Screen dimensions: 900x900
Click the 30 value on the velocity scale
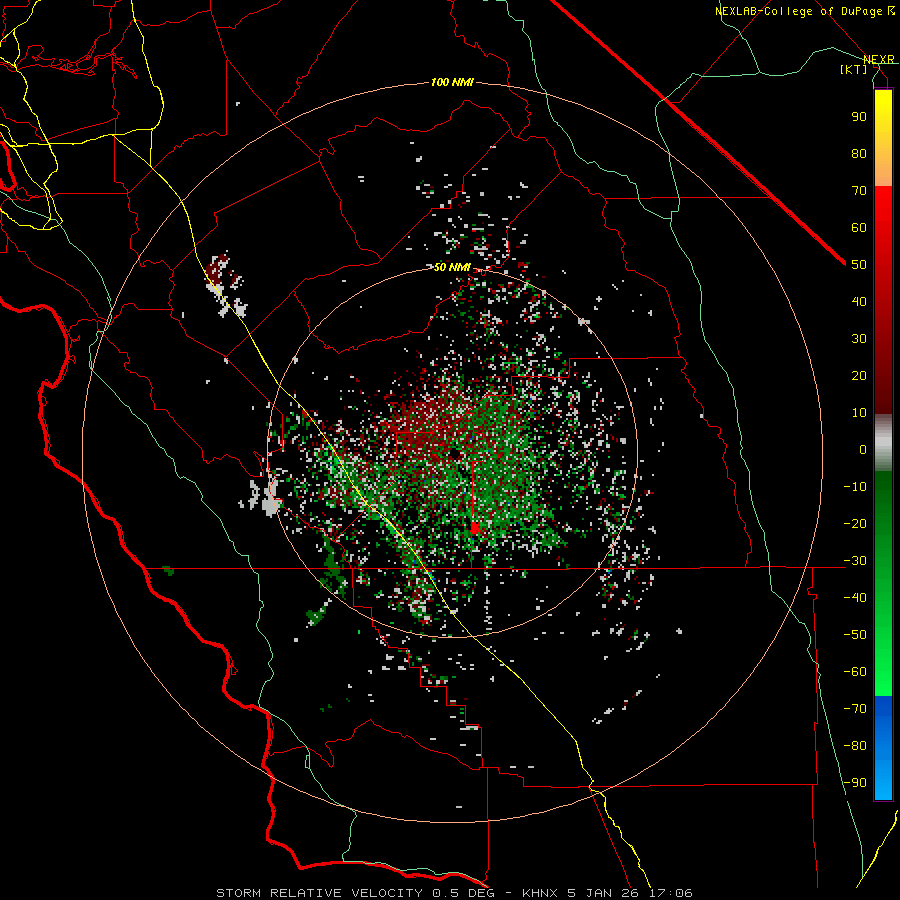[859, 339]
